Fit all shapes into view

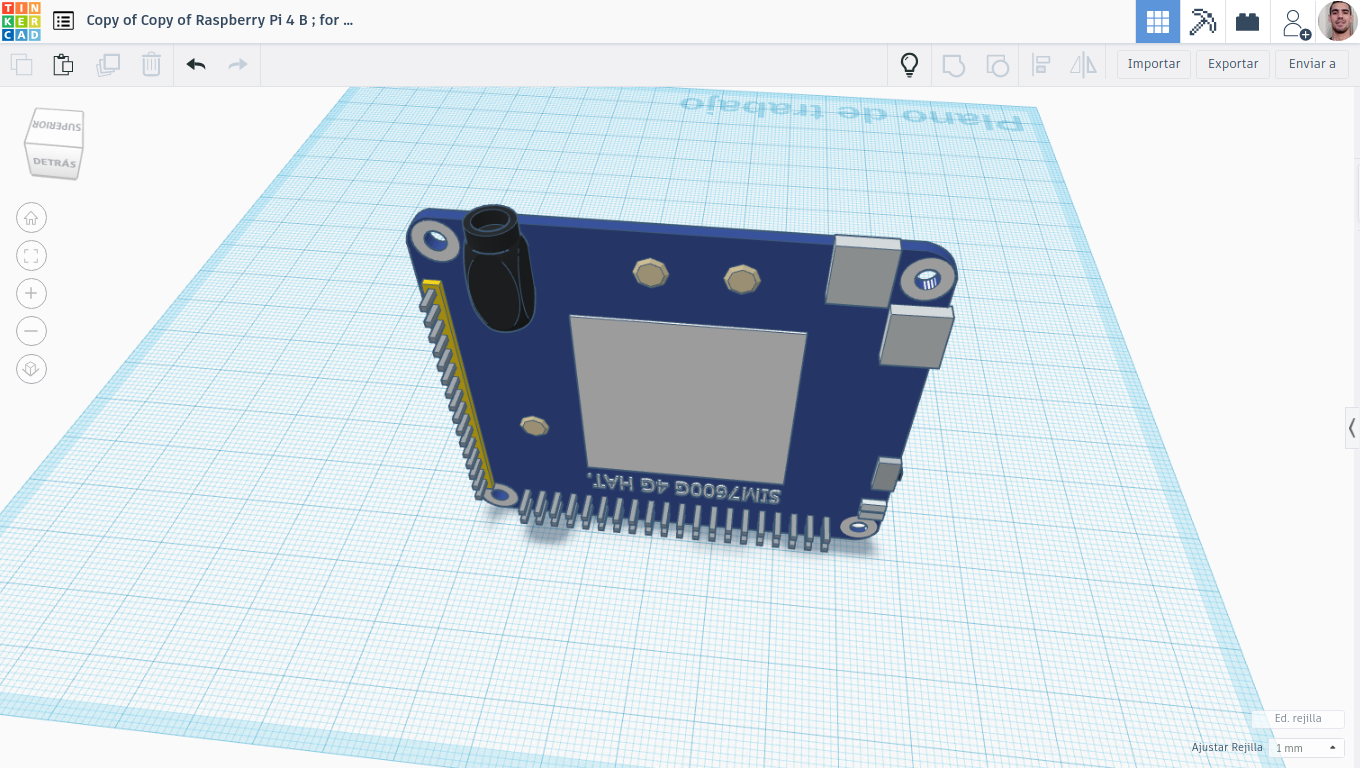(31, 256)
